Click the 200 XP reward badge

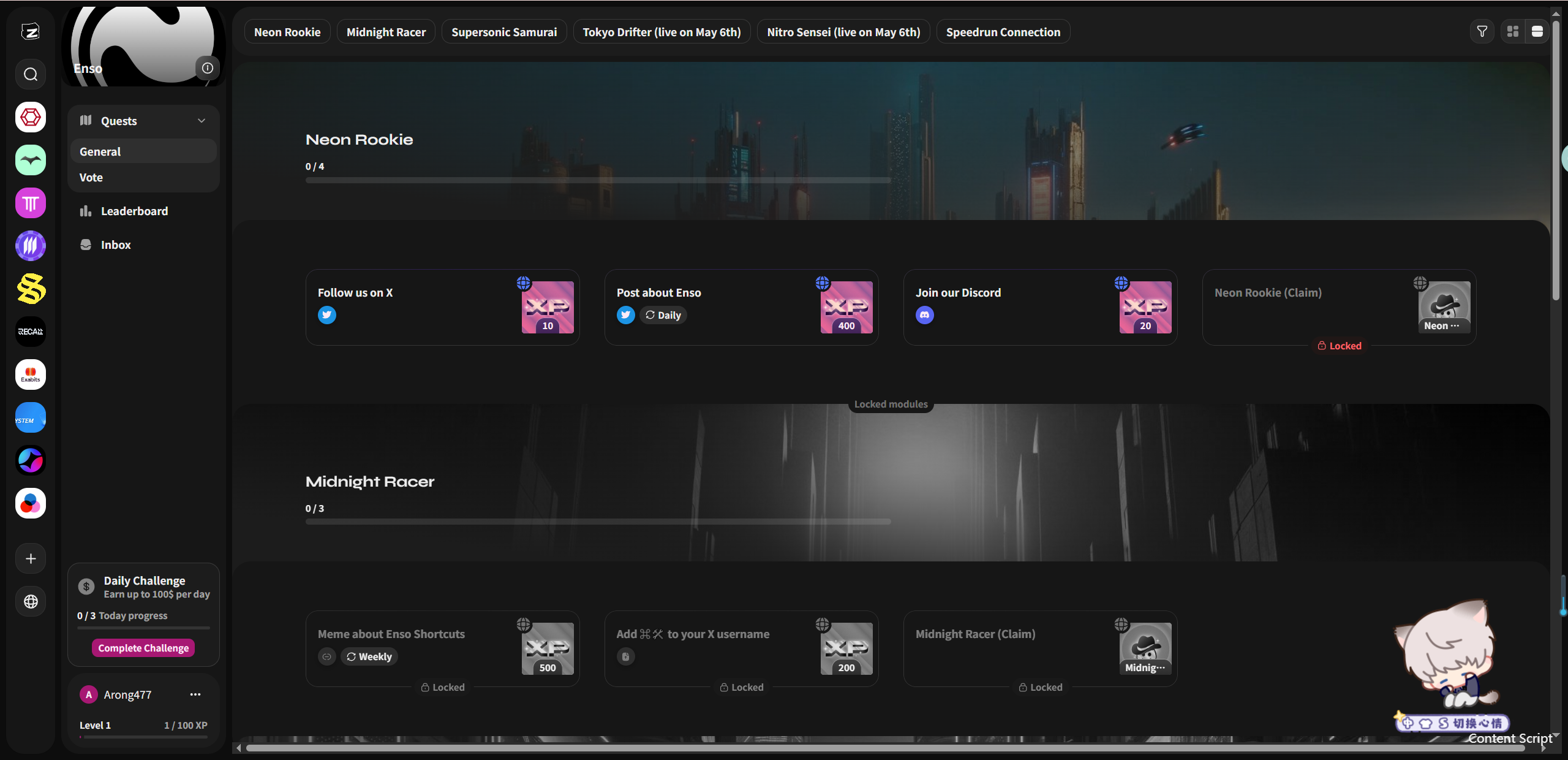pyautogui.click(x=846, y=648)
